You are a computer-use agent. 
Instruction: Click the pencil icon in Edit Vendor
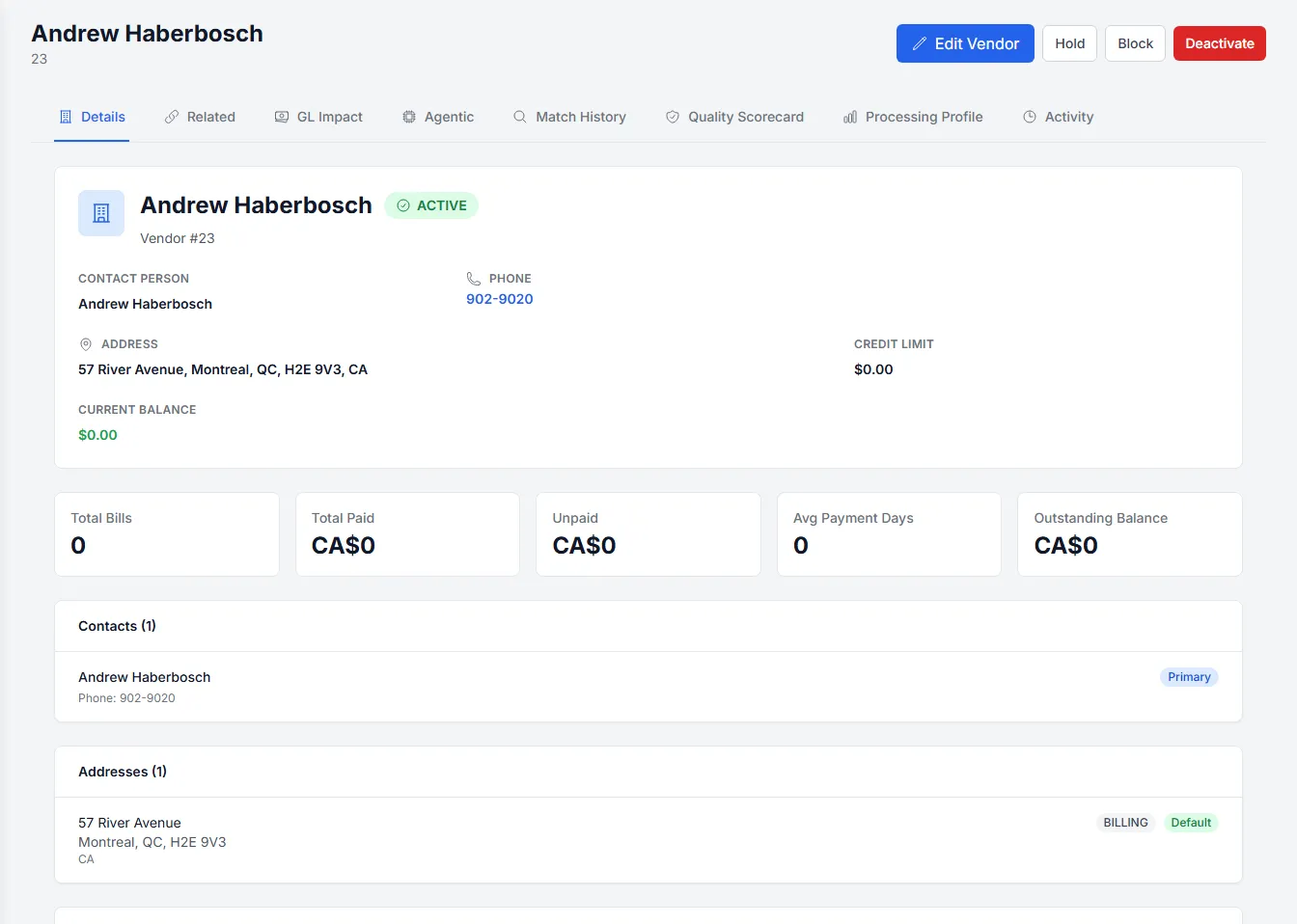pos(919,43)
